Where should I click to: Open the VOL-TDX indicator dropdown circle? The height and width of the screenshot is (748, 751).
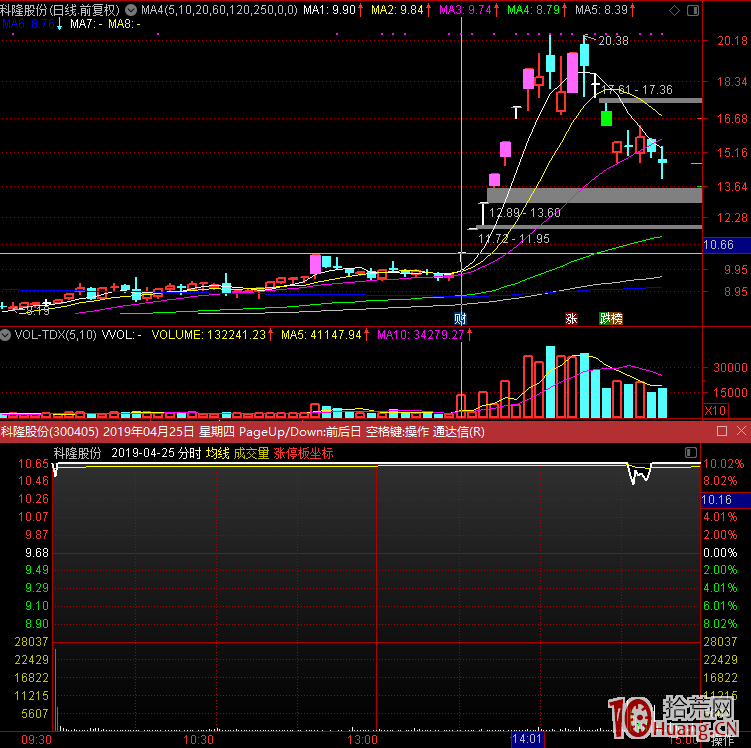click(x=5, y=335)
